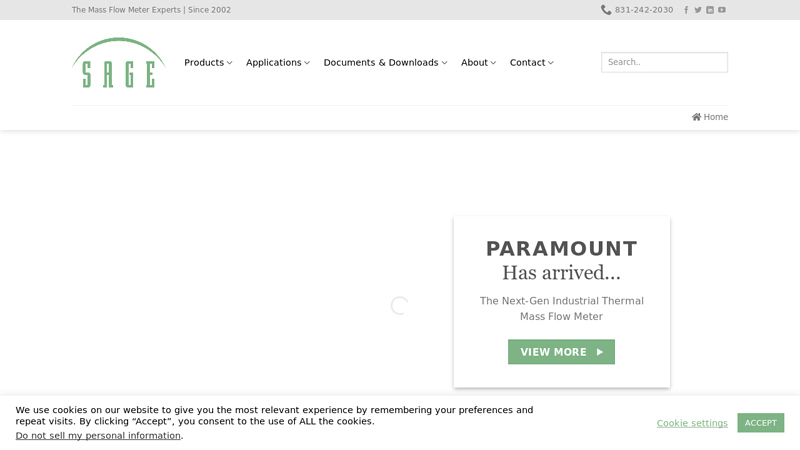Expand the Documents & Downloads dropdown
The image size is (800, 450).
coord(385,62)
